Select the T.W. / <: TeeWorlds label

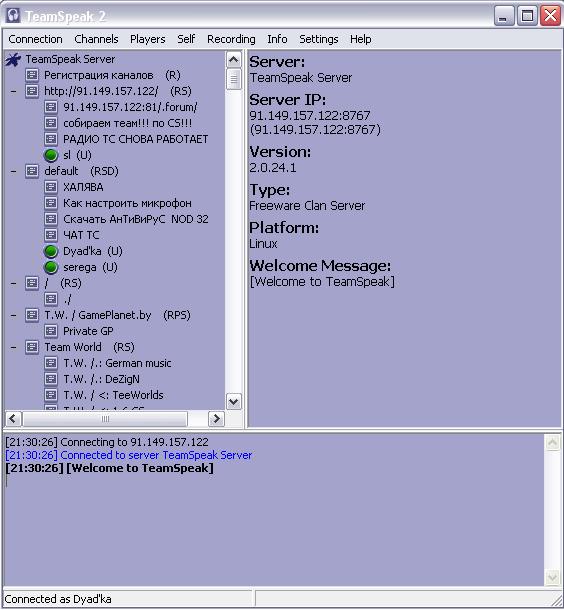[x=113, y=395]
